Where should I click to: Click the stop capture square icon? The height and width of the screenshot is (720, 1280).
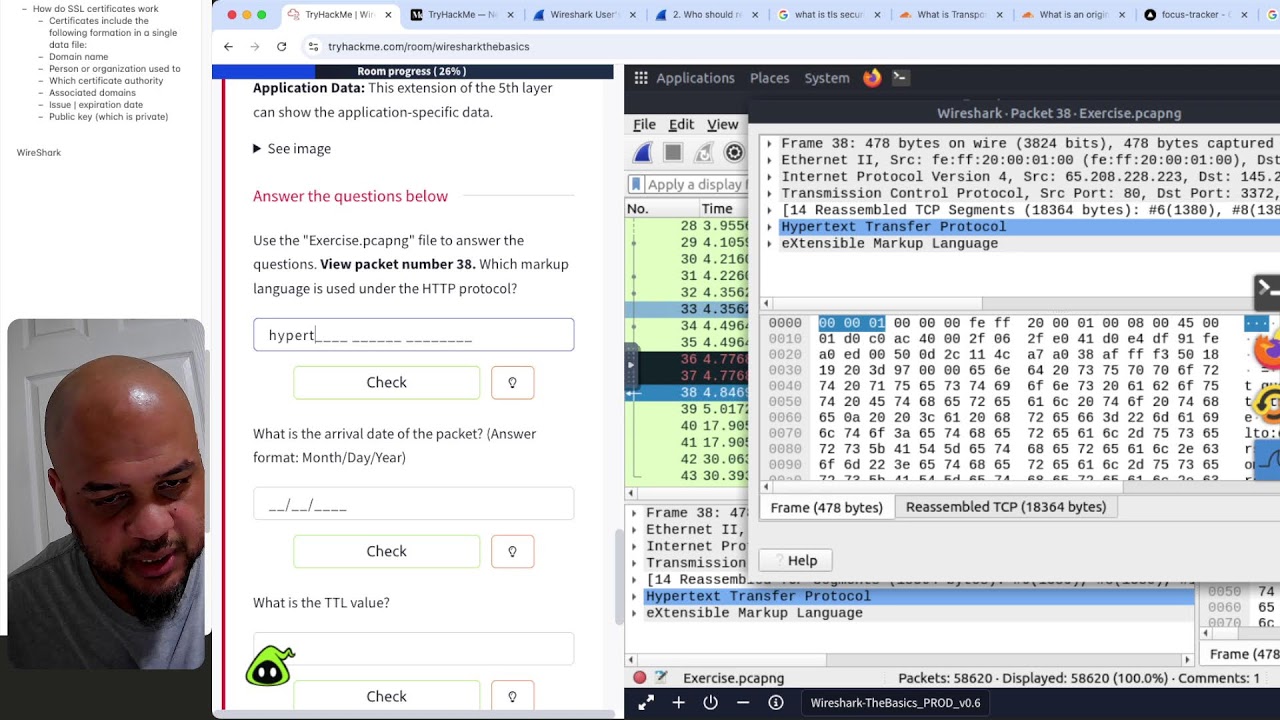pyautogui.click(x=673, y=152)
